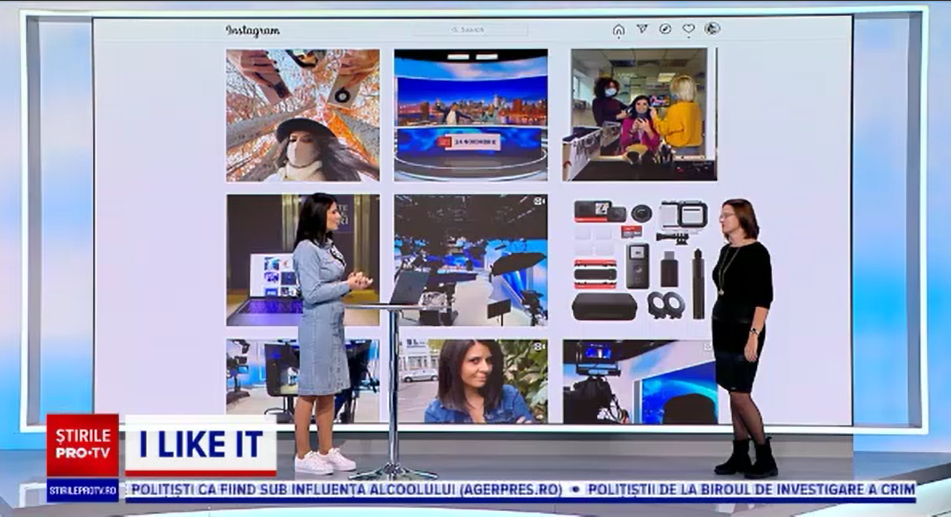The height and width of the screenshot is (517, 951).
Task: Open the makeup room three women post
Action: click(x=638, y=115)
